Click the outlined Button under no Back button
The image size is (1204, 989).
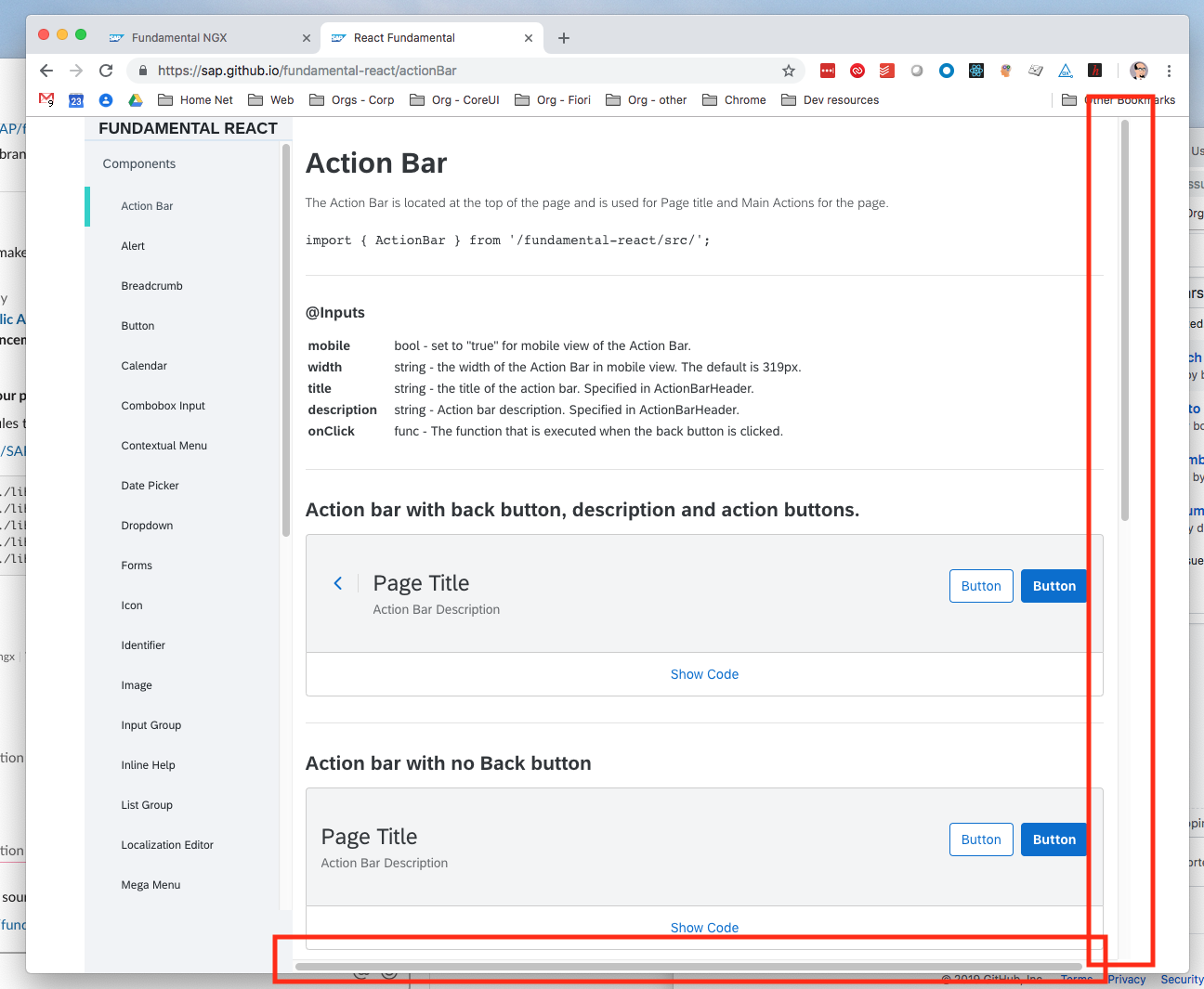[981, 839]
